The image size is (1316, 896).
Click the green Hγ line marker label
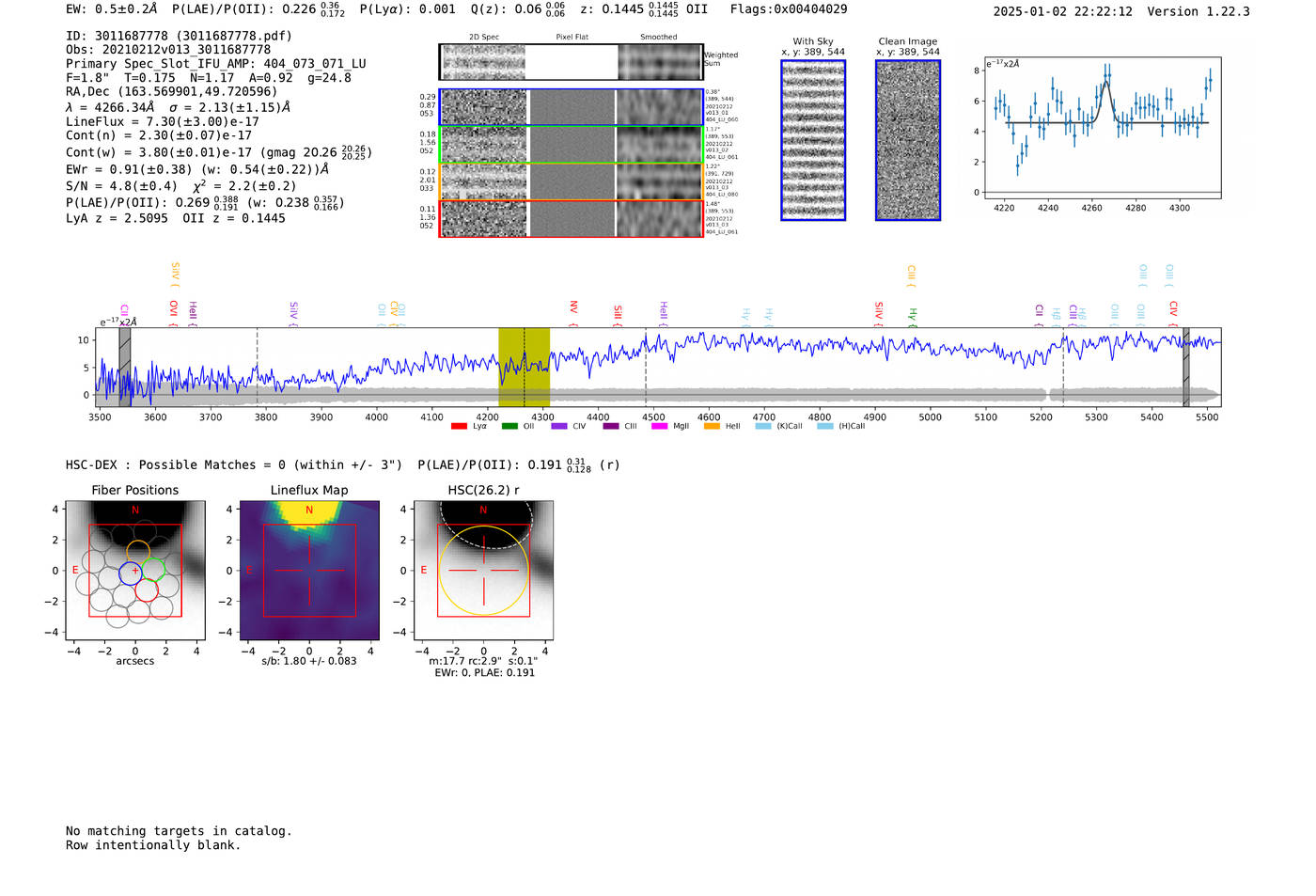(912, 316)
